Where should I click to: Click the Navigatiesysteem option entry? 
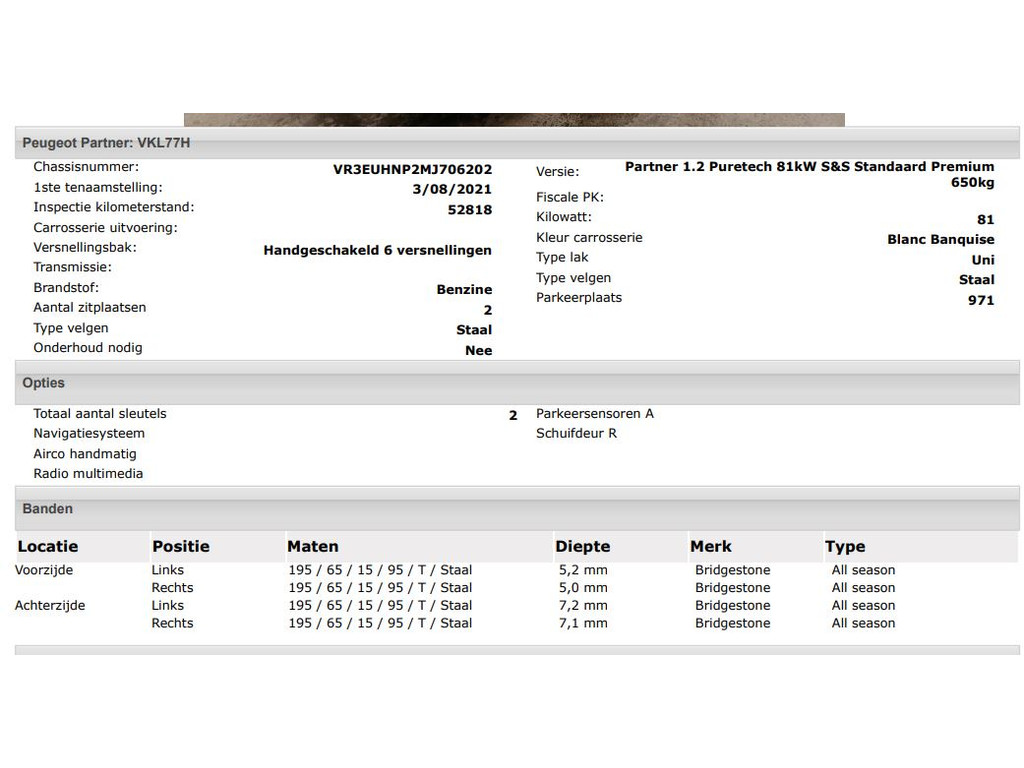pyautogui.click(x=89, y=434)
